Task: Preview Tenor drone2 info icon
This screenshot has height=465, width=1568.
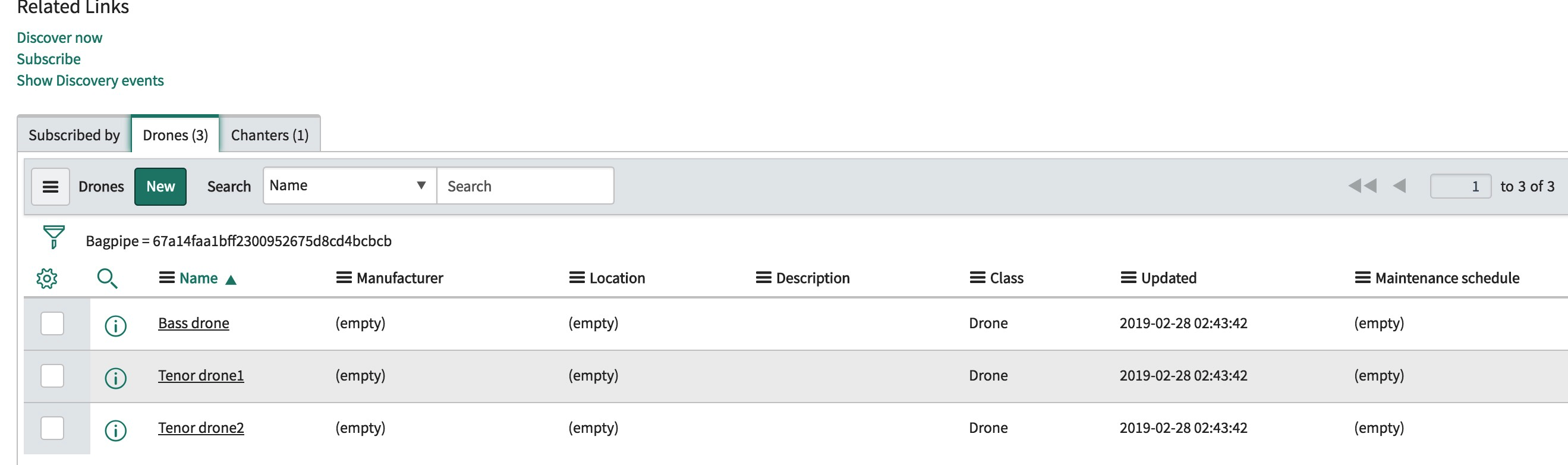Action: (116, 431)
